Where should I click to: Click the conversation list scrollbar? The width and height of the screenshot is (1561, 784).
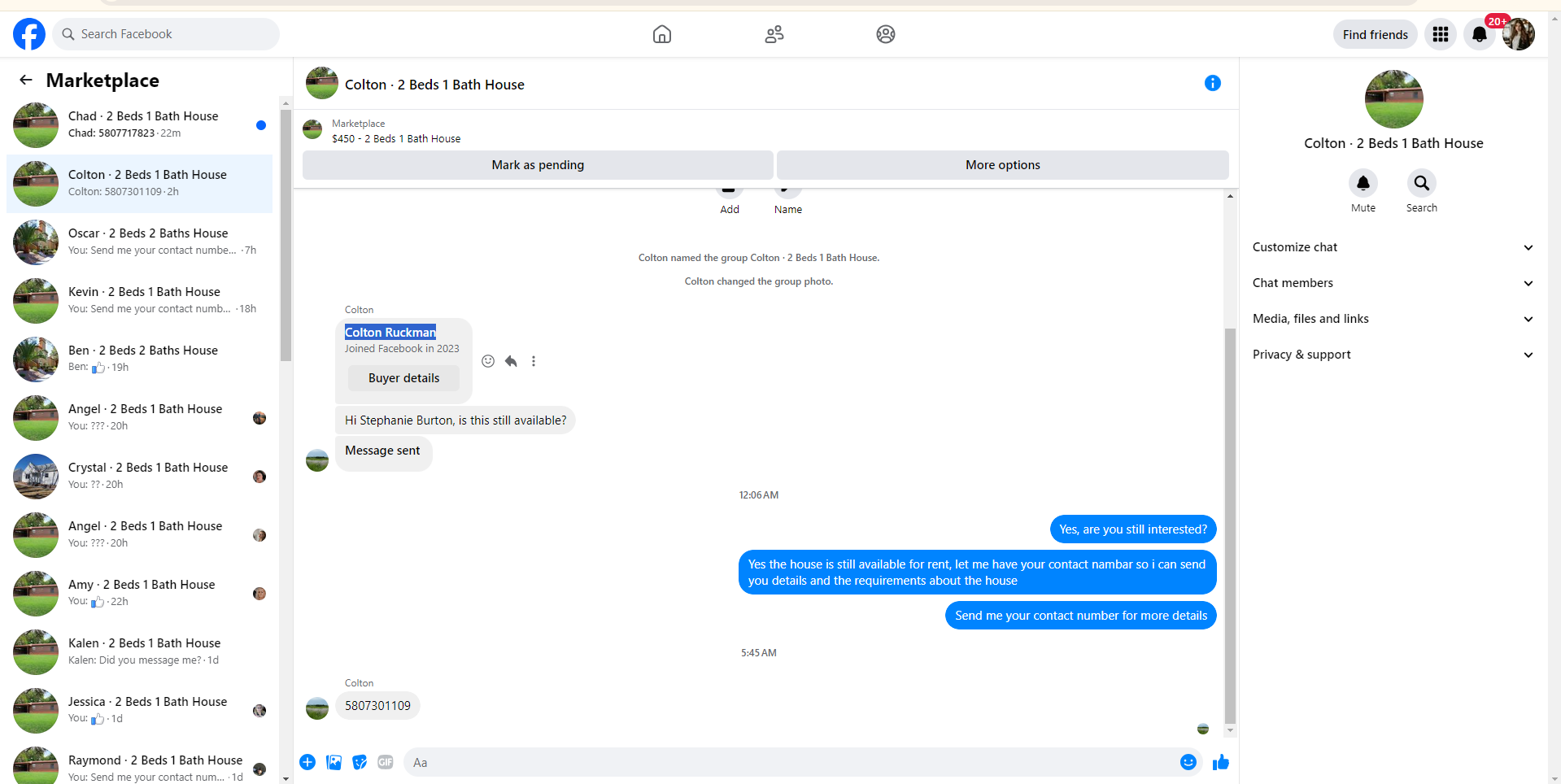(286, 234)
